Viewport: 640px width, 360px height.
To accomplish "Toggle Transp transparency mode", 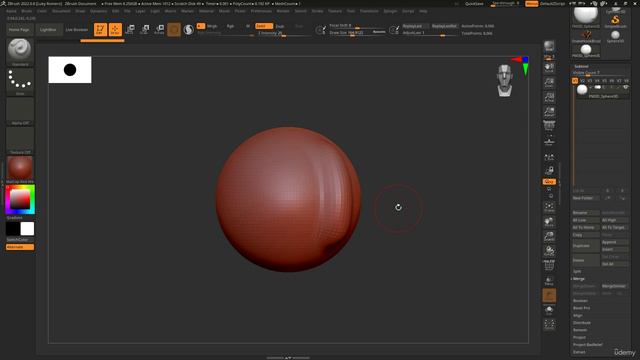I will (549, 280).
